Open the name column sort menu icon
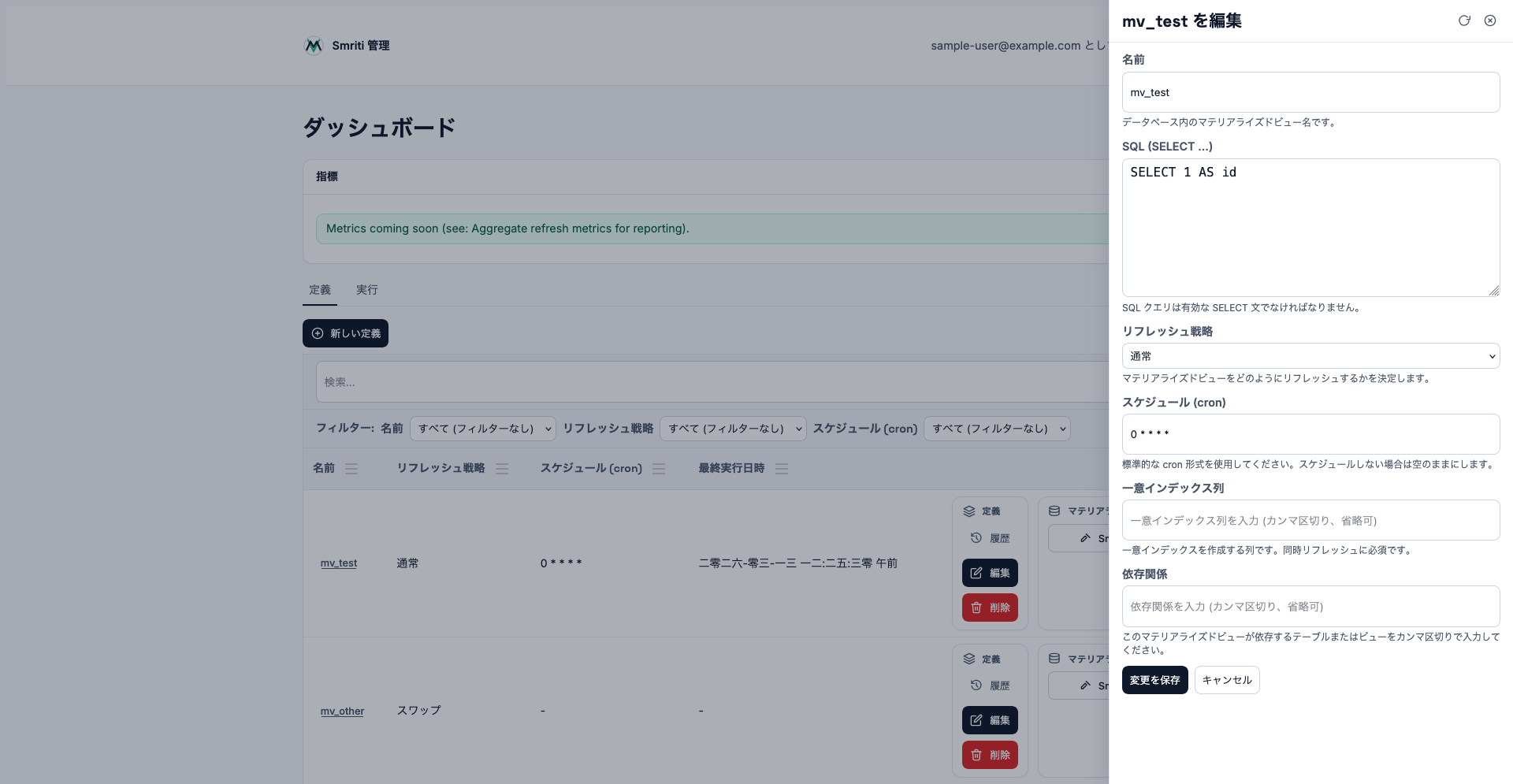This screenshot has width=1513, height=784. pyautogui.click(x=351, y=469)
